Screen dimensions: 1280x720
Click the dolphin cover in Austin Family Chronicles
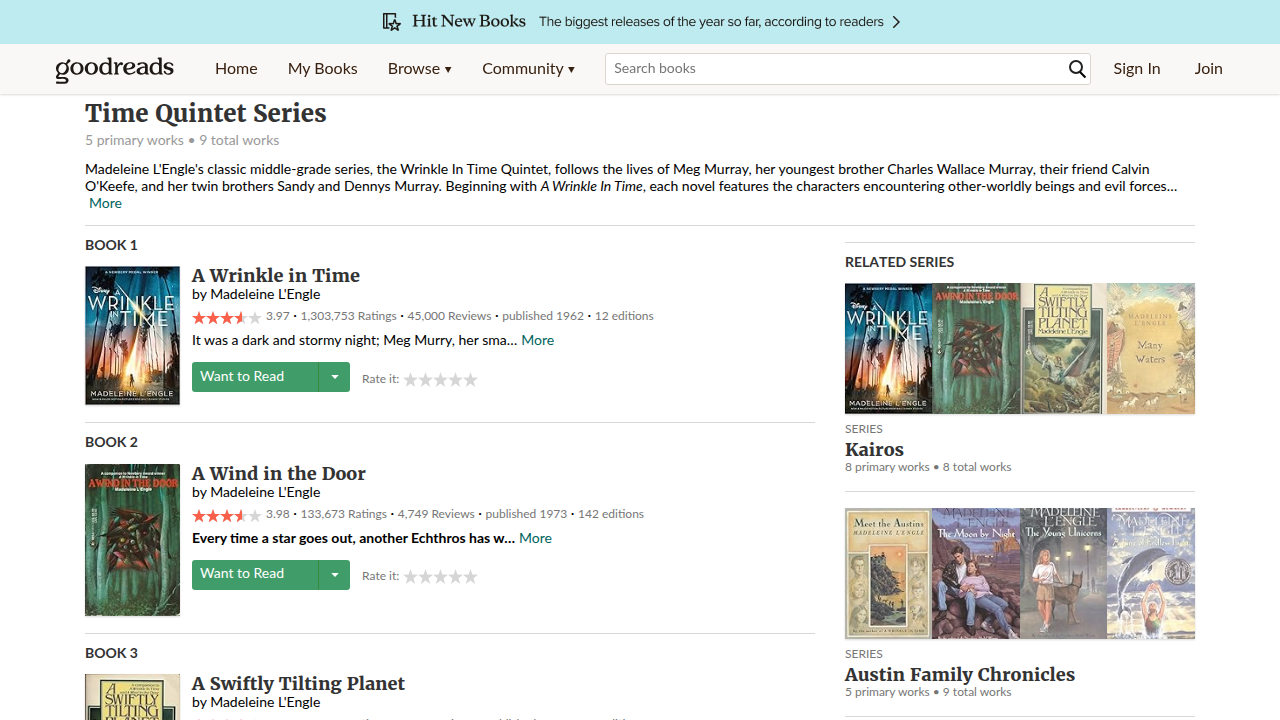point(1151,573)
